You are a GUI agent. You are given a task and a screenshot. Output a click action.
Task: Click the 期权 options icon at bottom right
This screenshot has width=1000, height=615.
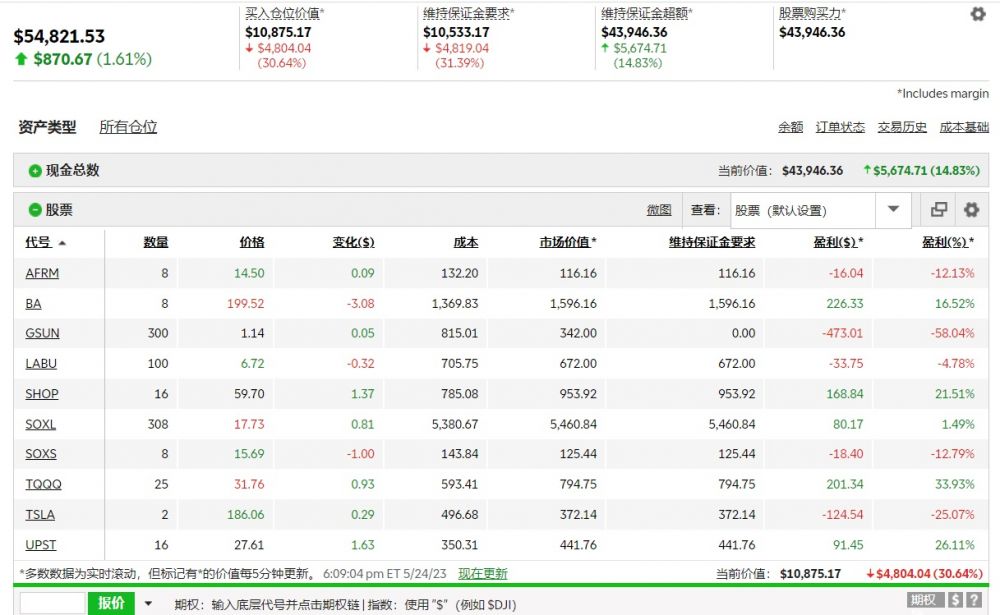point(924,600)
